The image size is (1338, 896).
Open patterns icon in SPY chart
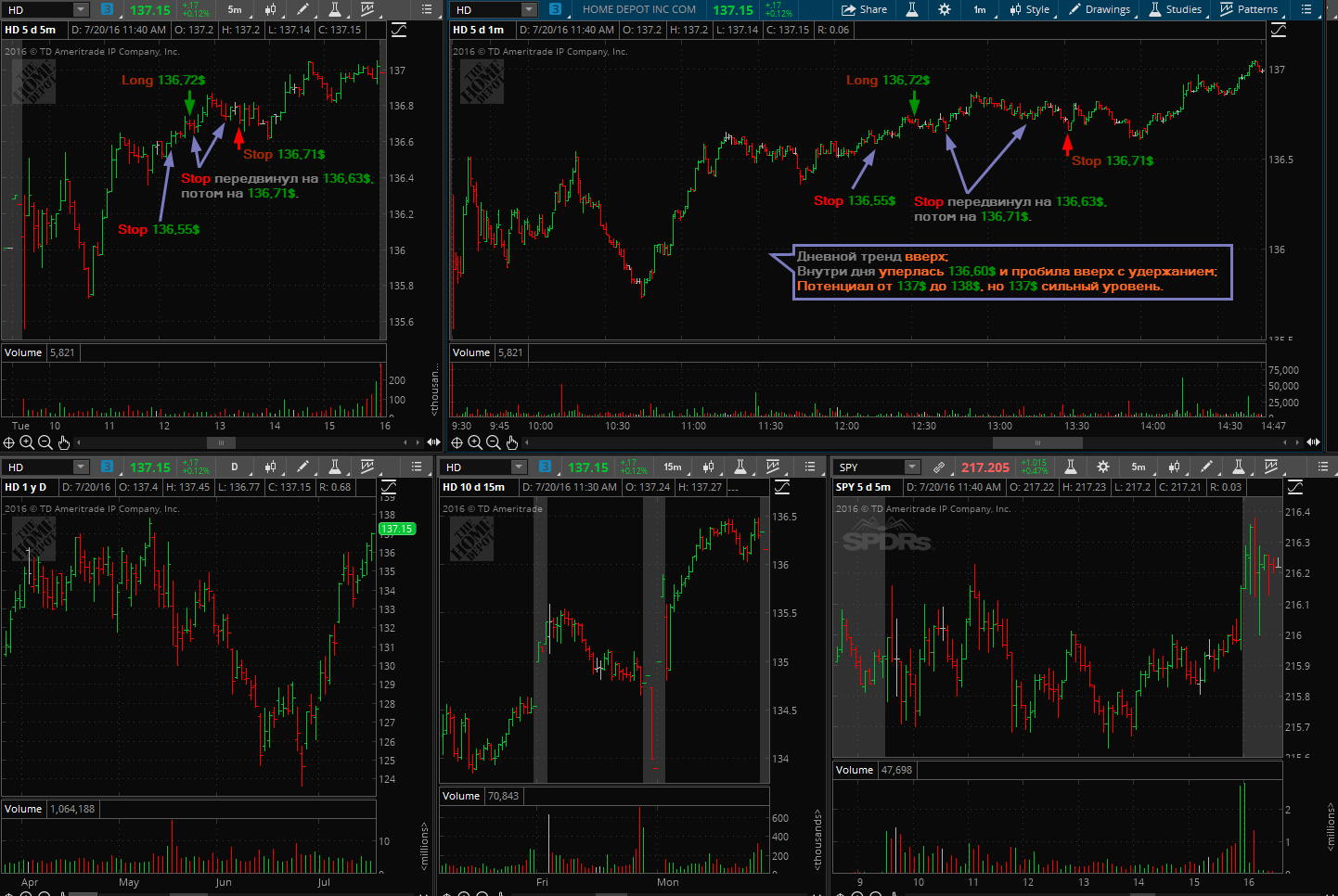pyautogui.click(x=1271, y=467)
